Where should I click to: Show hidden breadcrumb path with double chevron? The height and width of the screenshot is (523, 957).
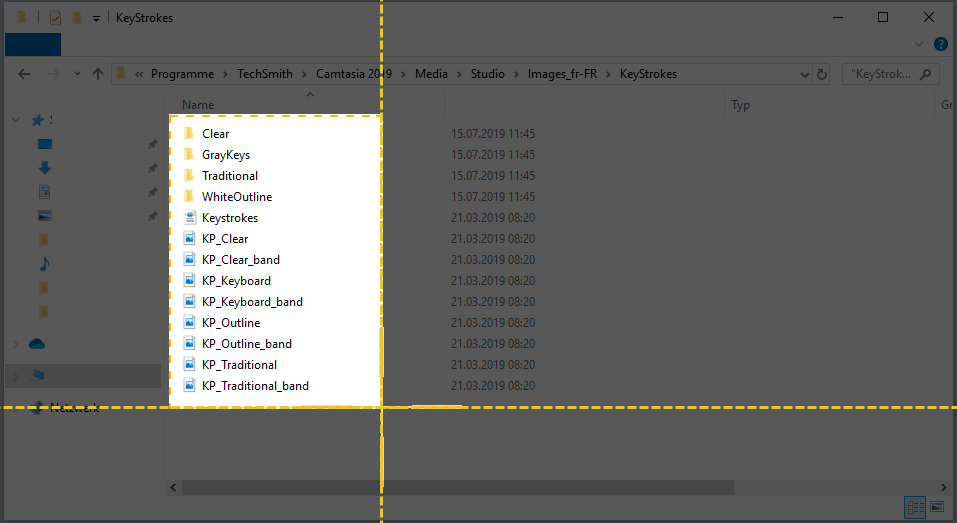click(x=139, y=74)
